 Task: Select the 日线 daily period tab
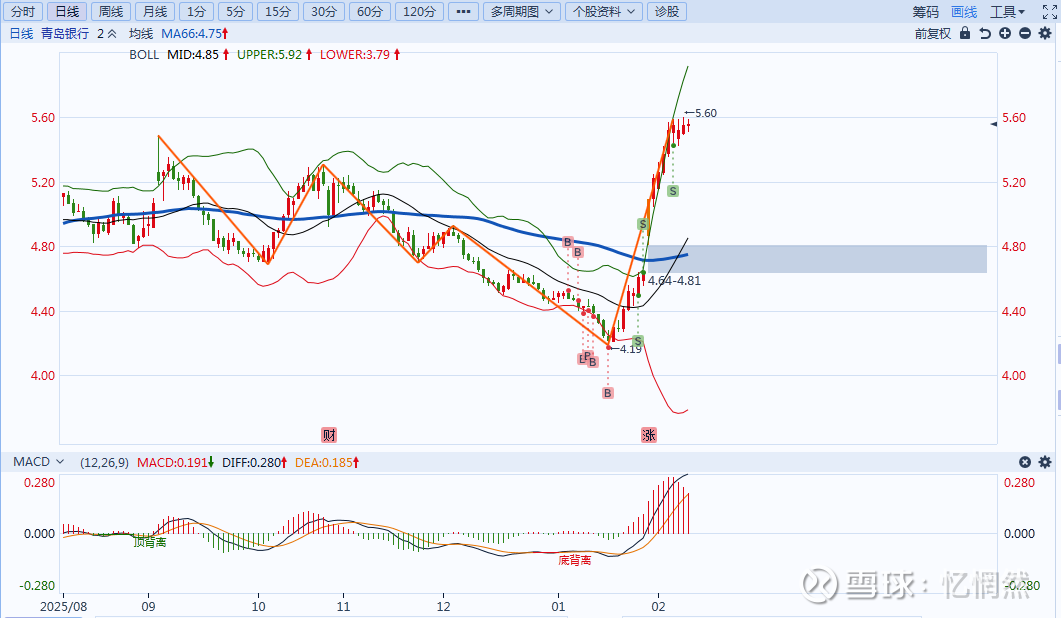pos(67,12)
